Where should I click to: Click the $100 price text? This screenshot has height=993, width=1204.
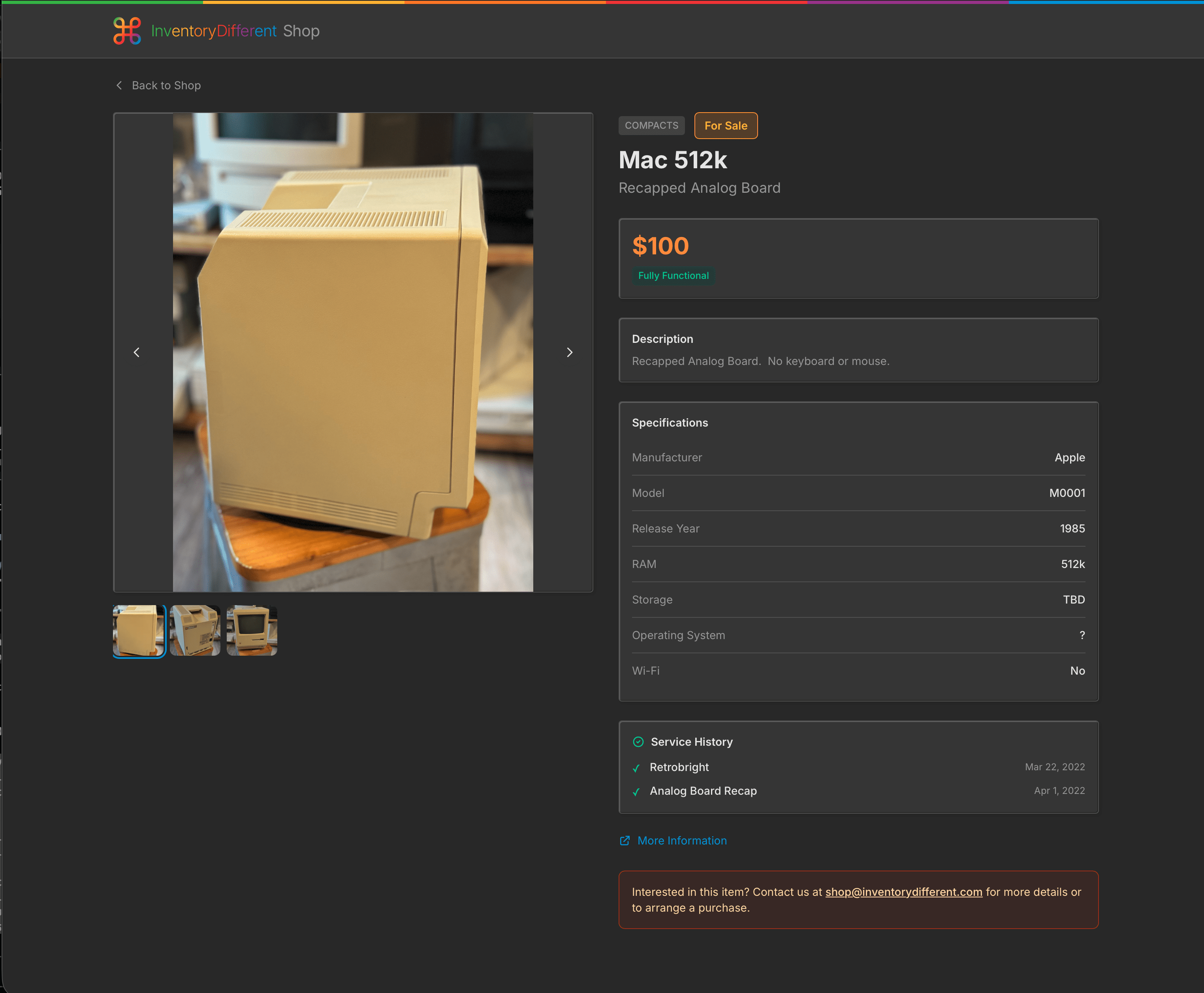tap(660, 246)
